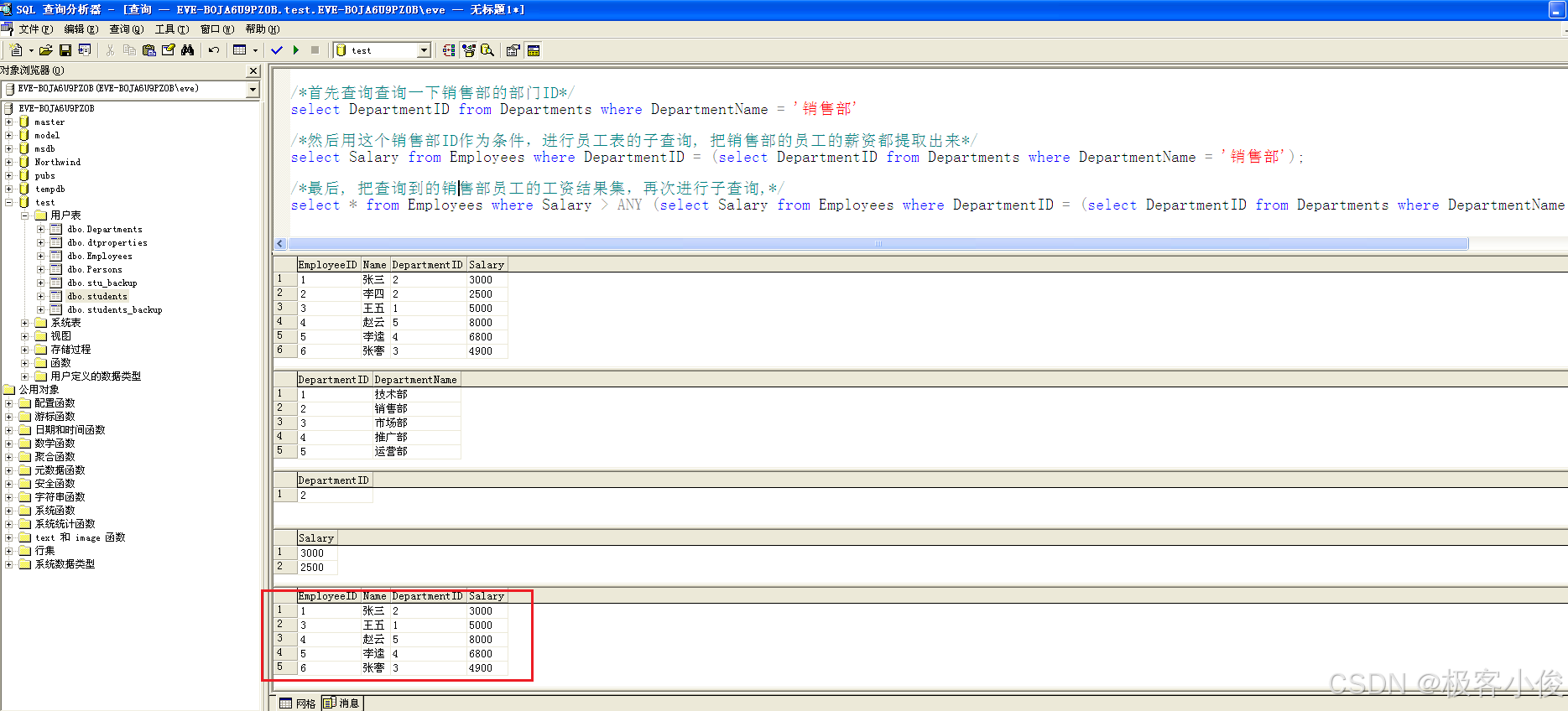Click the Northwind database cylinder icon
Viewport: 1568px width, 711px height.
click(x=25, y=162)
